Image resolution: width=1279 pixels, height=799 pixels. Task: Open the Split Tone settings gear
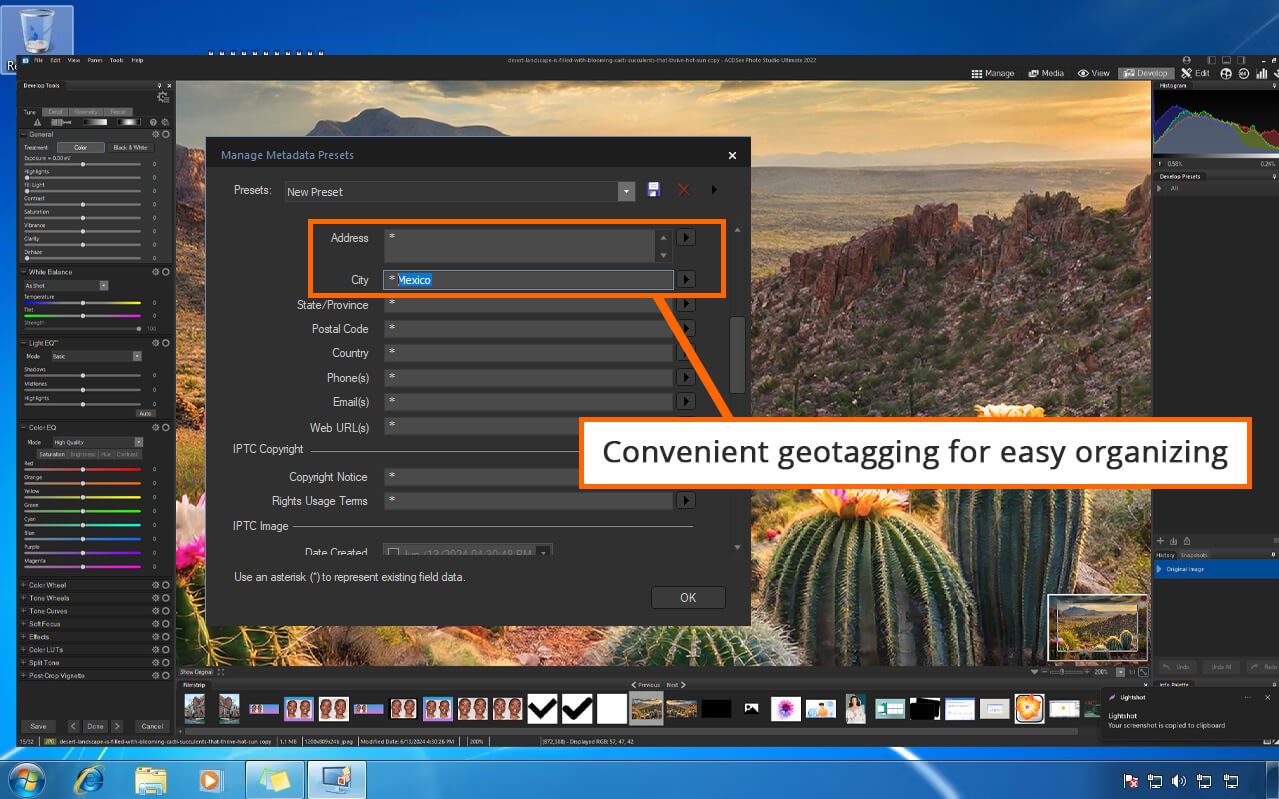155,663
